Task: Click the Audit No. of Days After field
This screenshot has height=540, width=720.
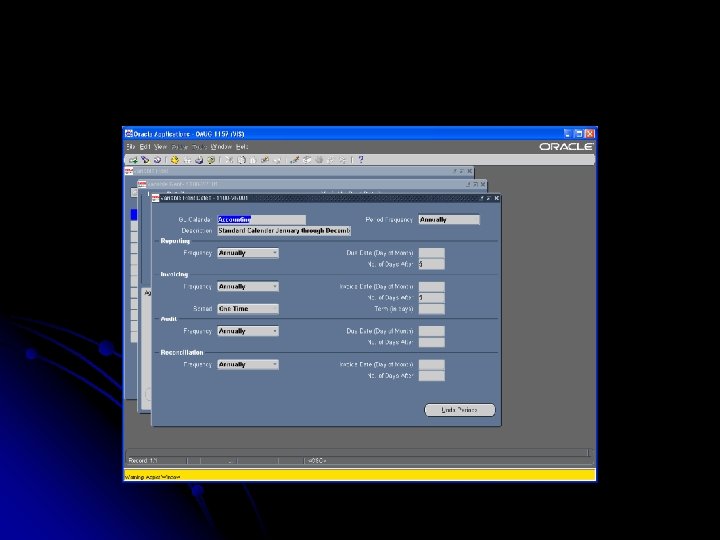Action: click(x=432, y=342)
